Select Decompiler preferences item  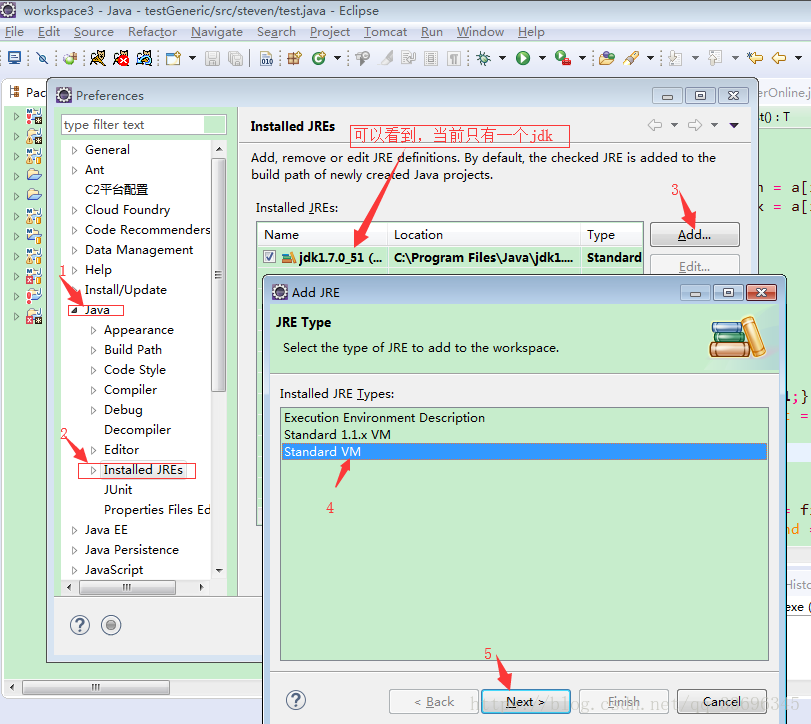tap(138, 430)
